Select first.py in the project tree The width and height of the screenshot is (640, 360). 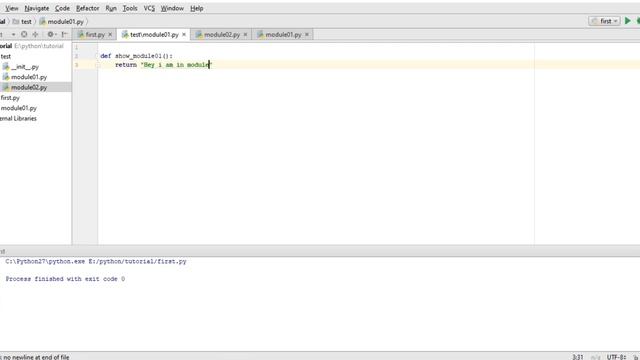(10, 98)
